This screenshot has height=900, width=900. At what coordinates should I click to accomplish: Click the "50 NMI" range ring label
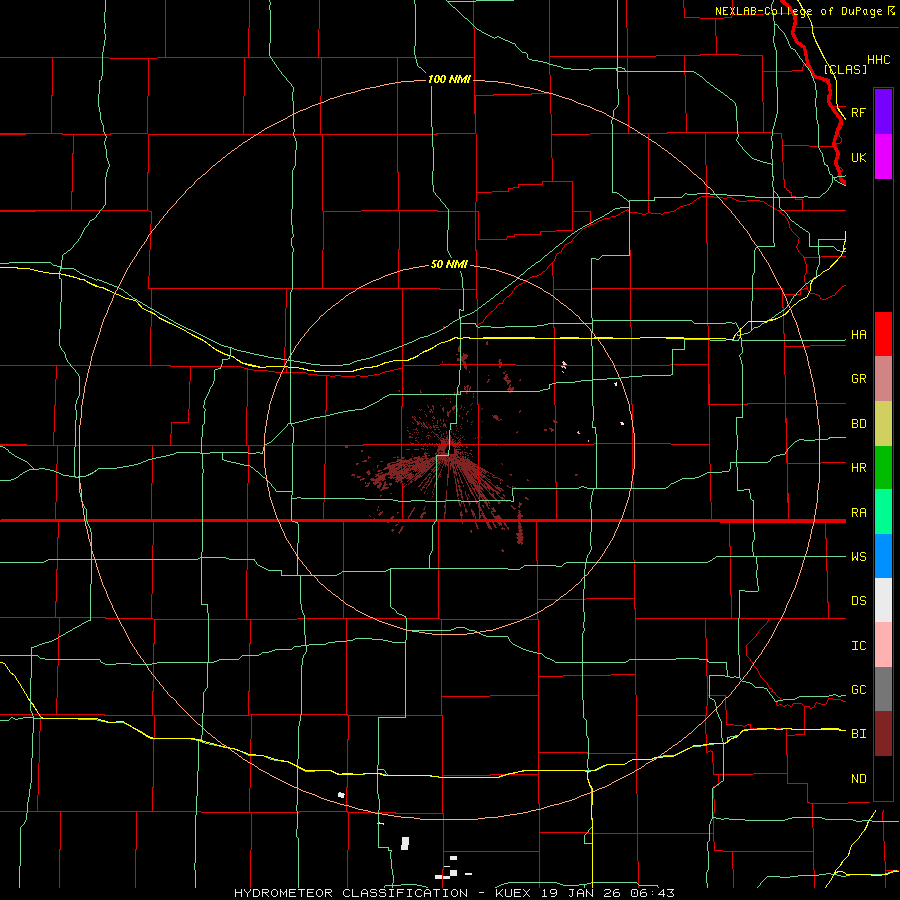point(449,264)
